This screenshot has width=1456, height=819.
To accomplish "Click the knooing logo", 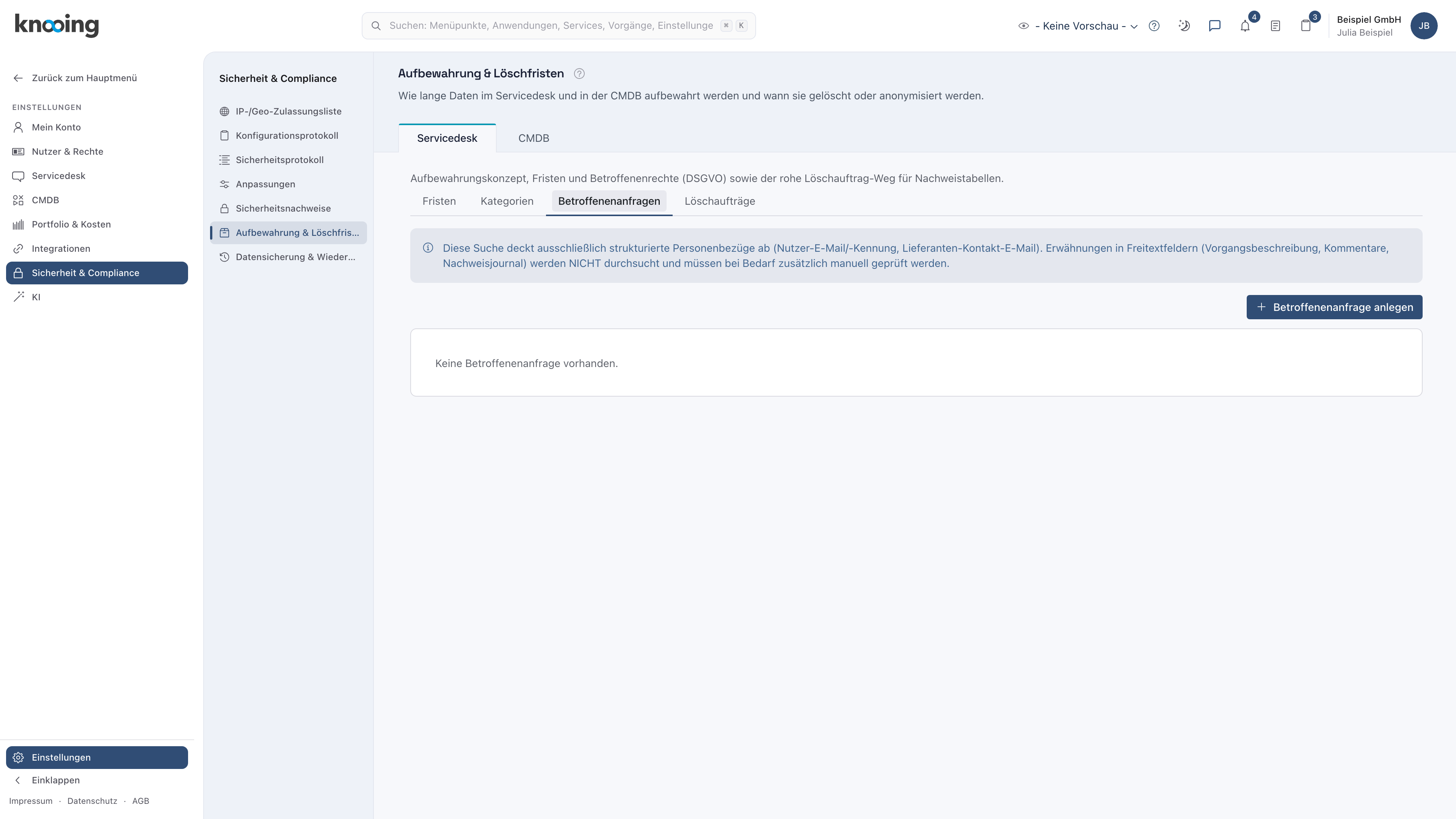I will 56,25.
